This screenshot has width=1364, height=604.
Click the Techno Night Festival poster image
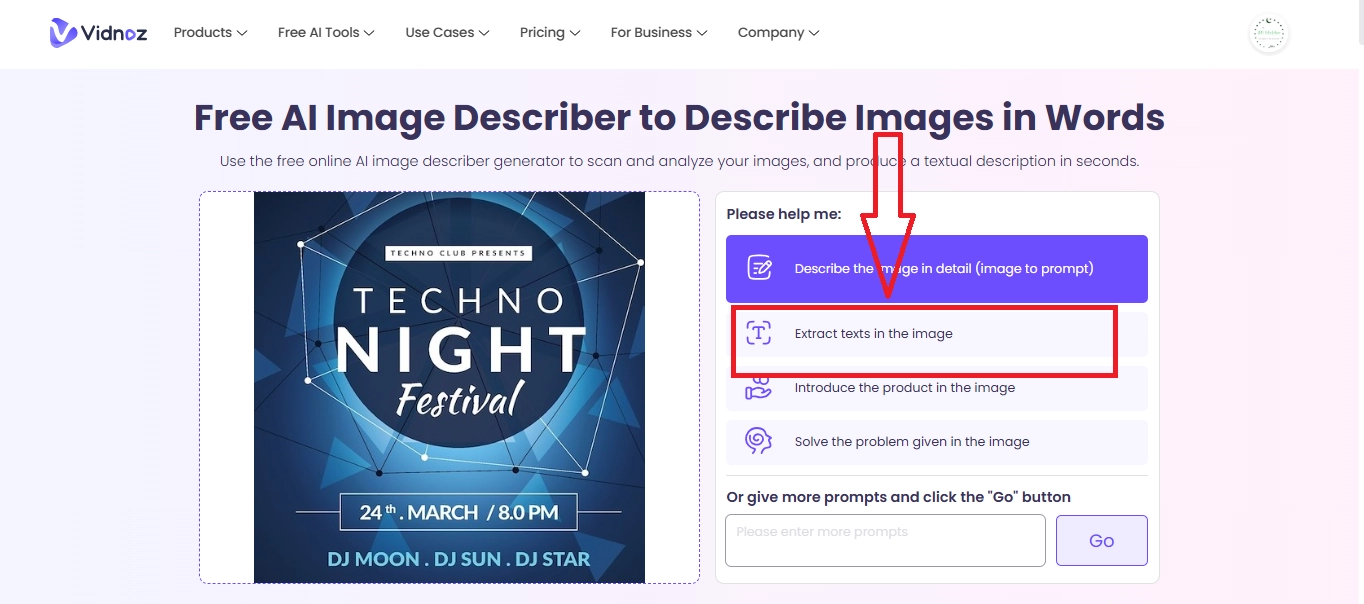[449, 387]
